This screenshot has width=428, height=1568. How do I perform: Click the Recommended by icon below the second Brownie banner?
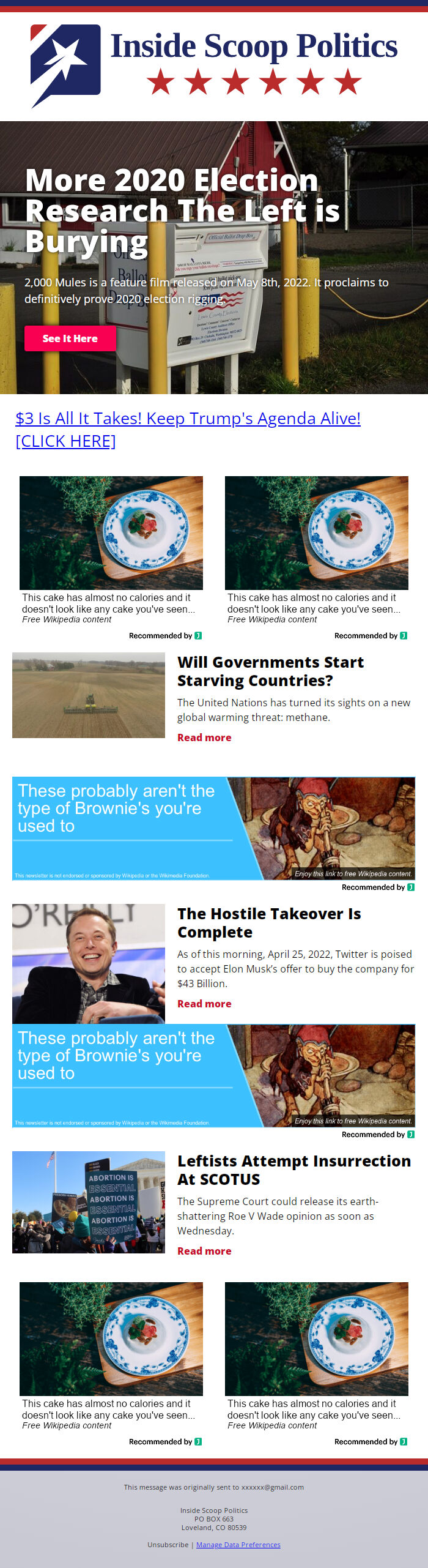tap(411, 1135)
